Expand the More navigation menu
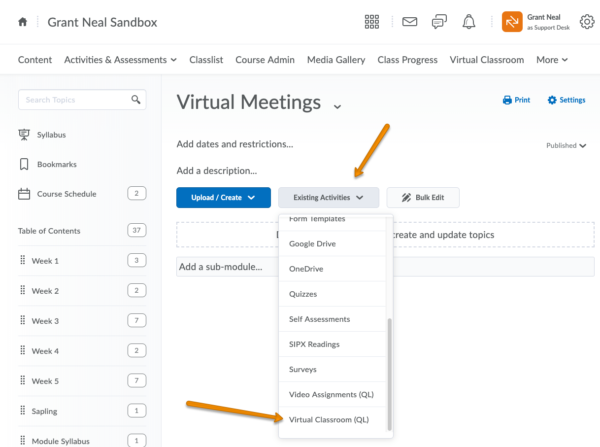The image size is (600, 447). point(551,60)
